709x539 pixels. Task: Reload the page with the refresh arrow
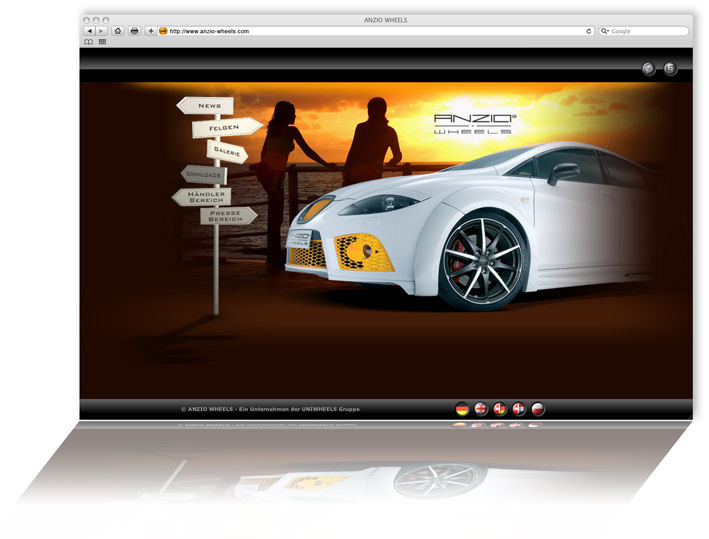(x=588, y=31)
